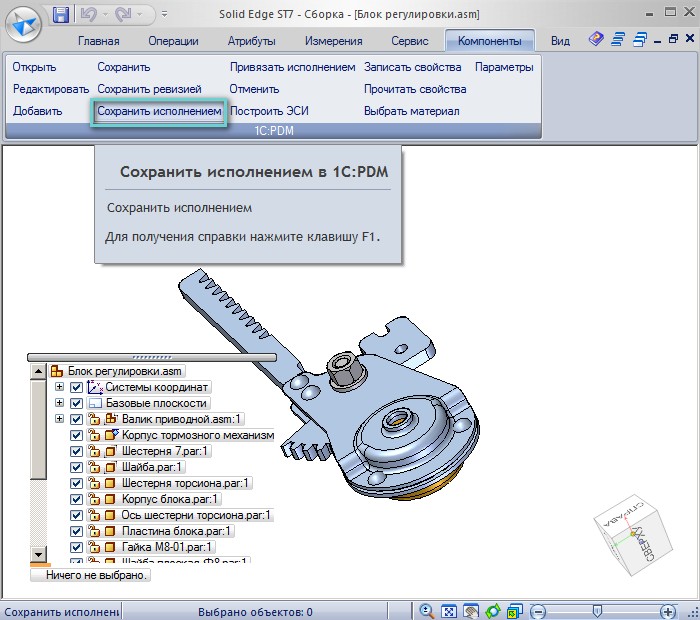Uncheck the Системы координат checkbox

77,387
